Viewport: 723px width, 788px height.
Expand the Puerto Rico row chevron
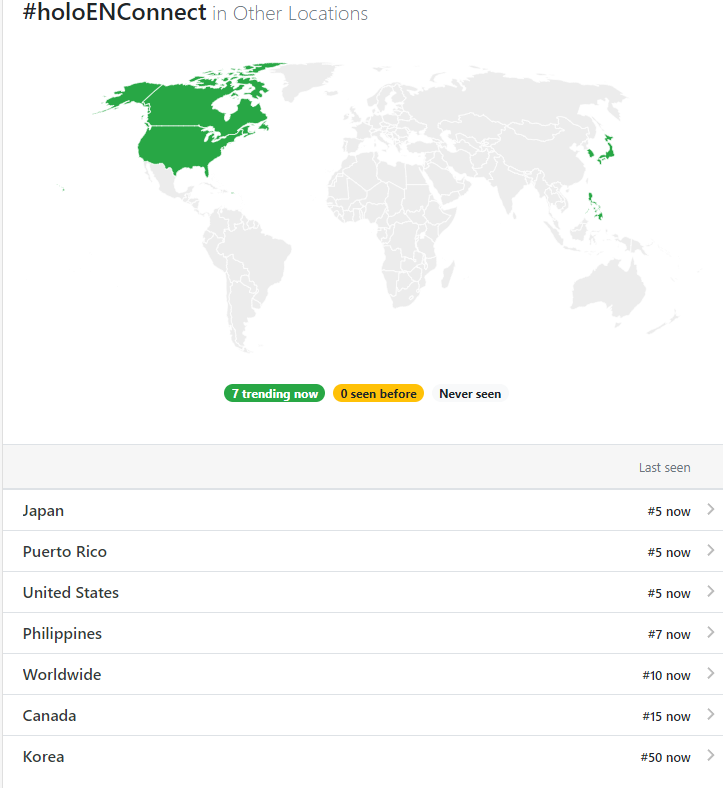[710, 551]
